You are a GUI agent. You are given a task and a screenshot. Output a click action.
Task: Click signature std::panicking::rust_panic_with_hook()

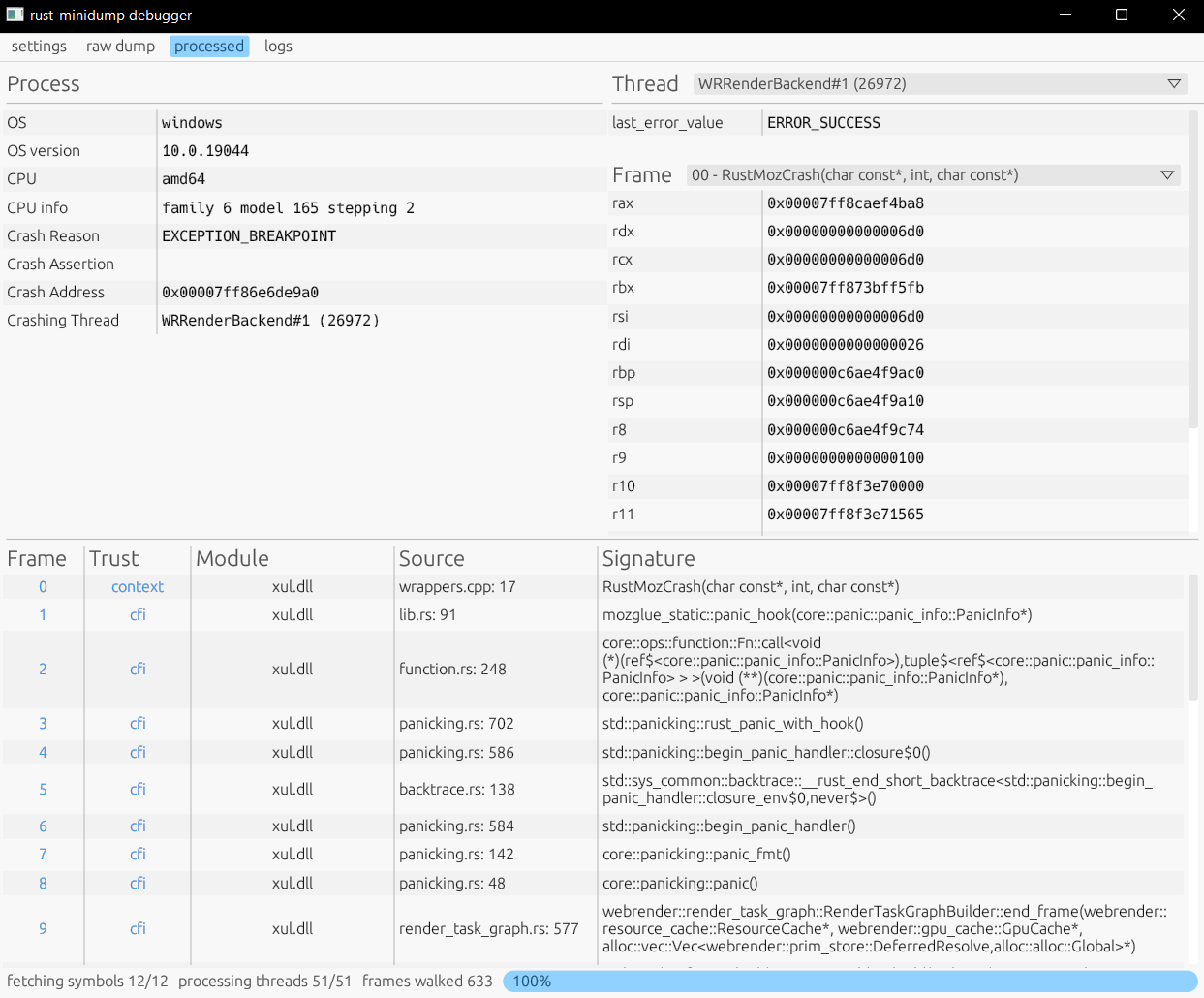(732, 724)
